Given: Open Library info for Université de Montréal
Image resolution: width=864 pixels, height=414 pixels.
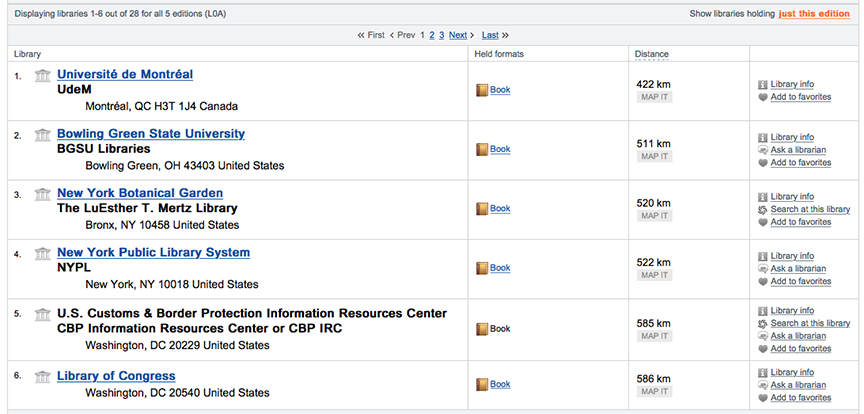Looking at the screenshot, I should [792, 84].
